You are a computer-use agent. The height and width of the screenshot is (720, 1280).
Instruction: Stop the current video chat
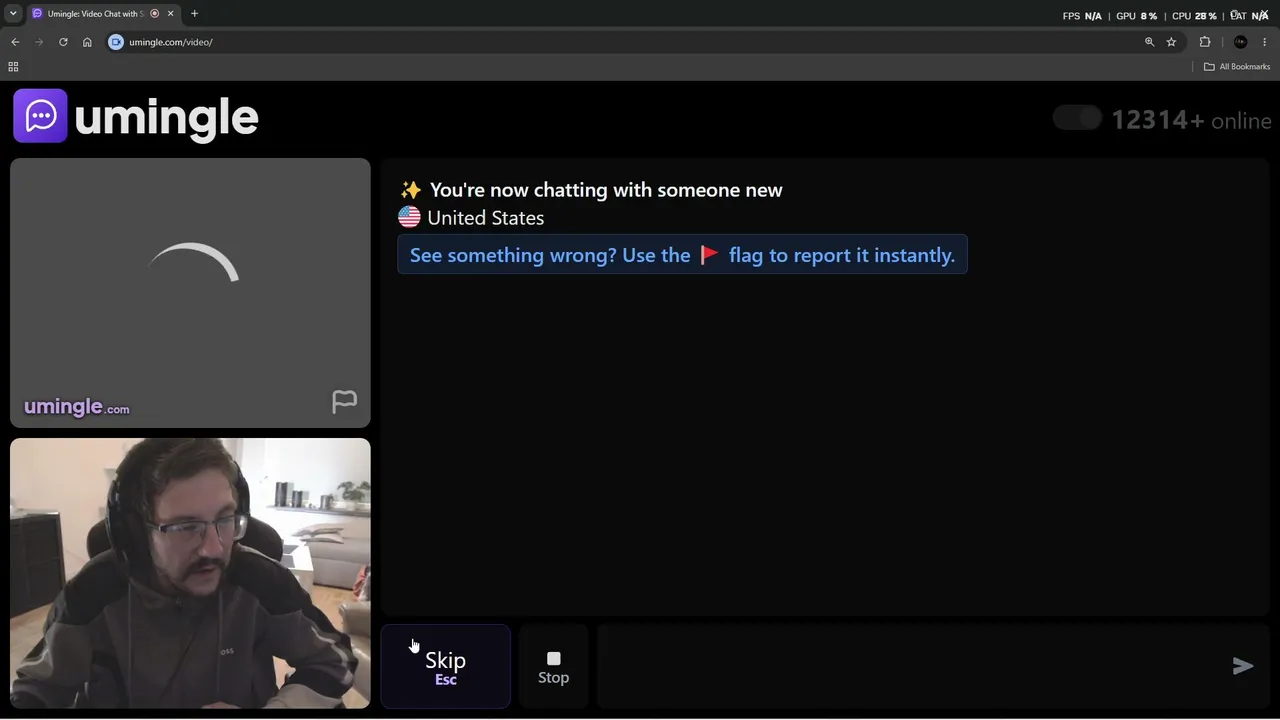[553, 666]
